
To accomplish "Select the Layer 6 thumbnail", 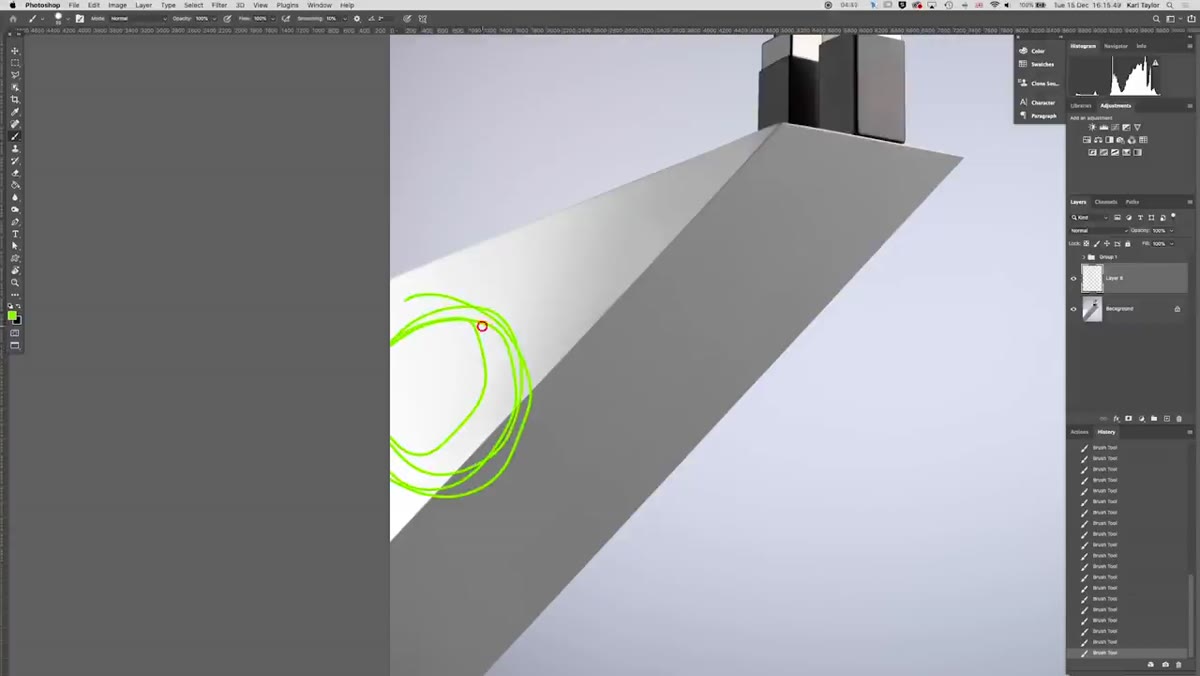I will click(x=1092, y=278).
